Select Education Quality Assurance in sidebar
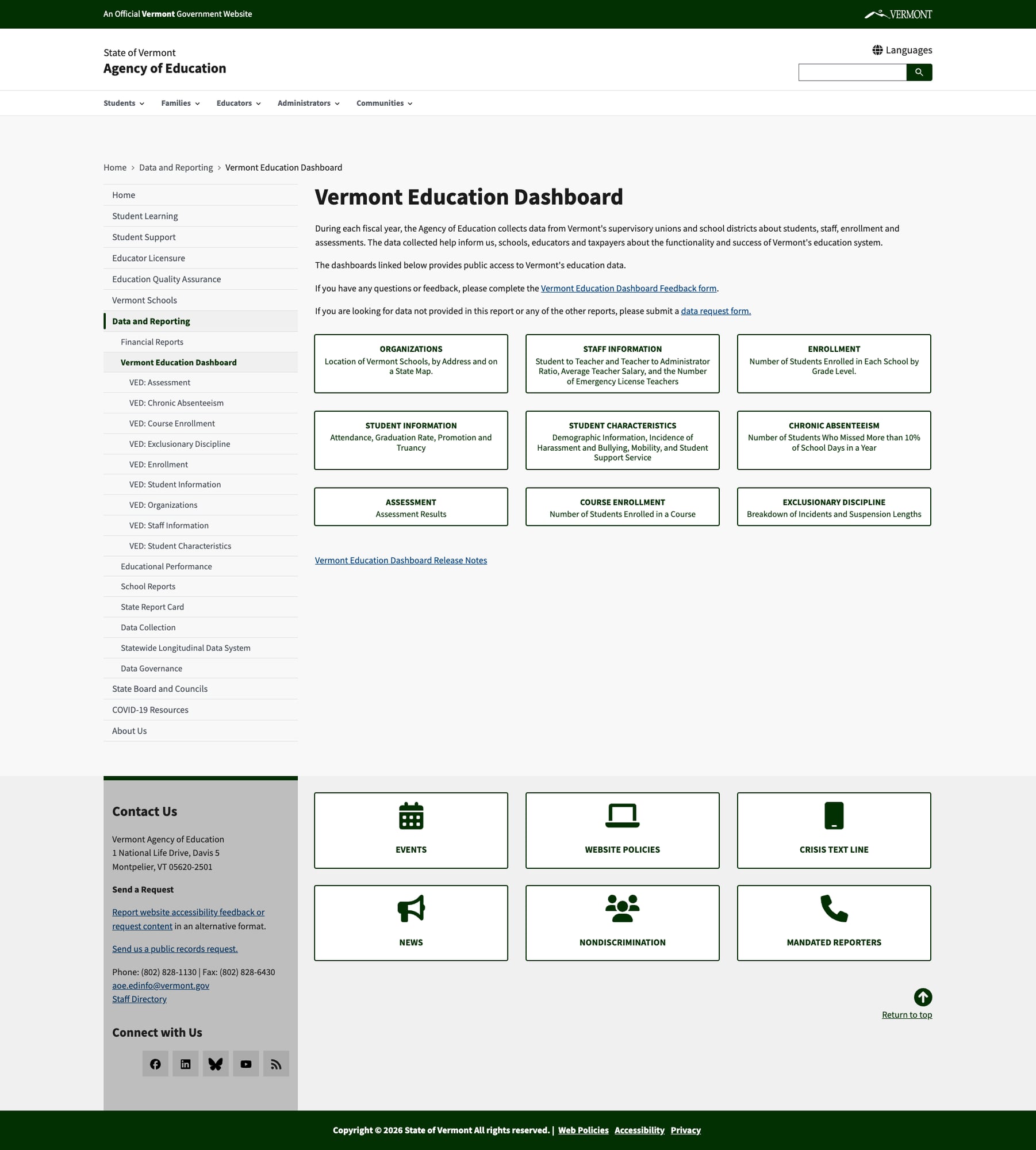 pyautogui.click(x=201, y=279)
